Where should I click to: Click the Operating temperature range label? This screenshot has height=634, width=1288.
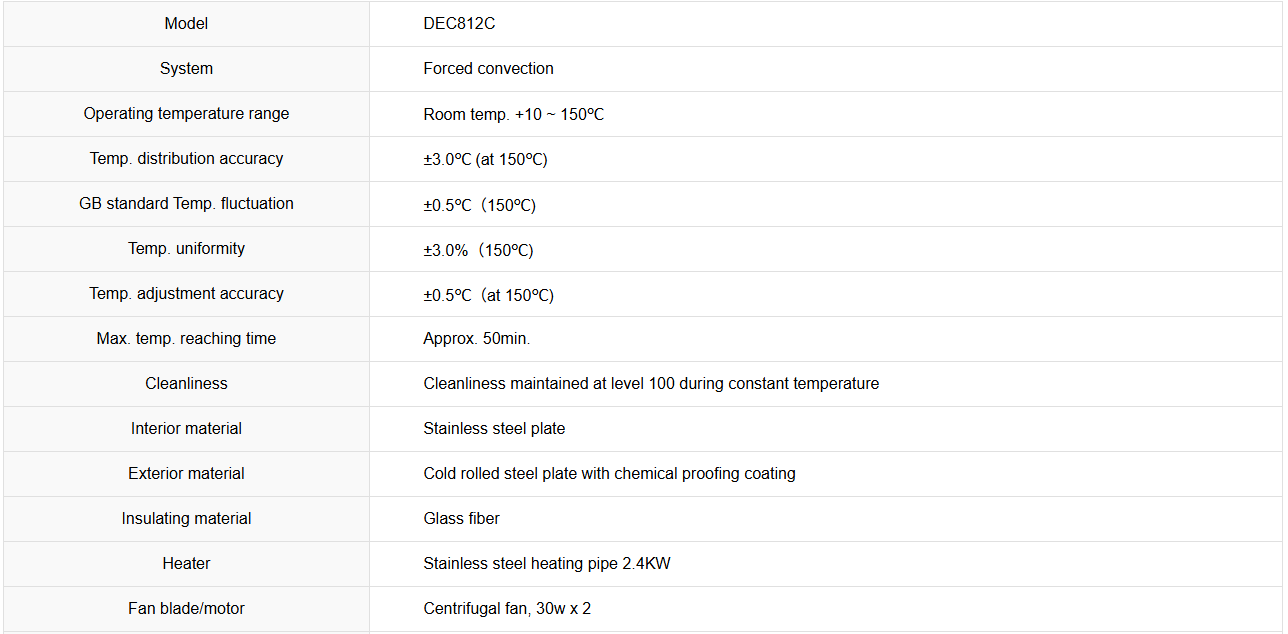click(186, 113)
